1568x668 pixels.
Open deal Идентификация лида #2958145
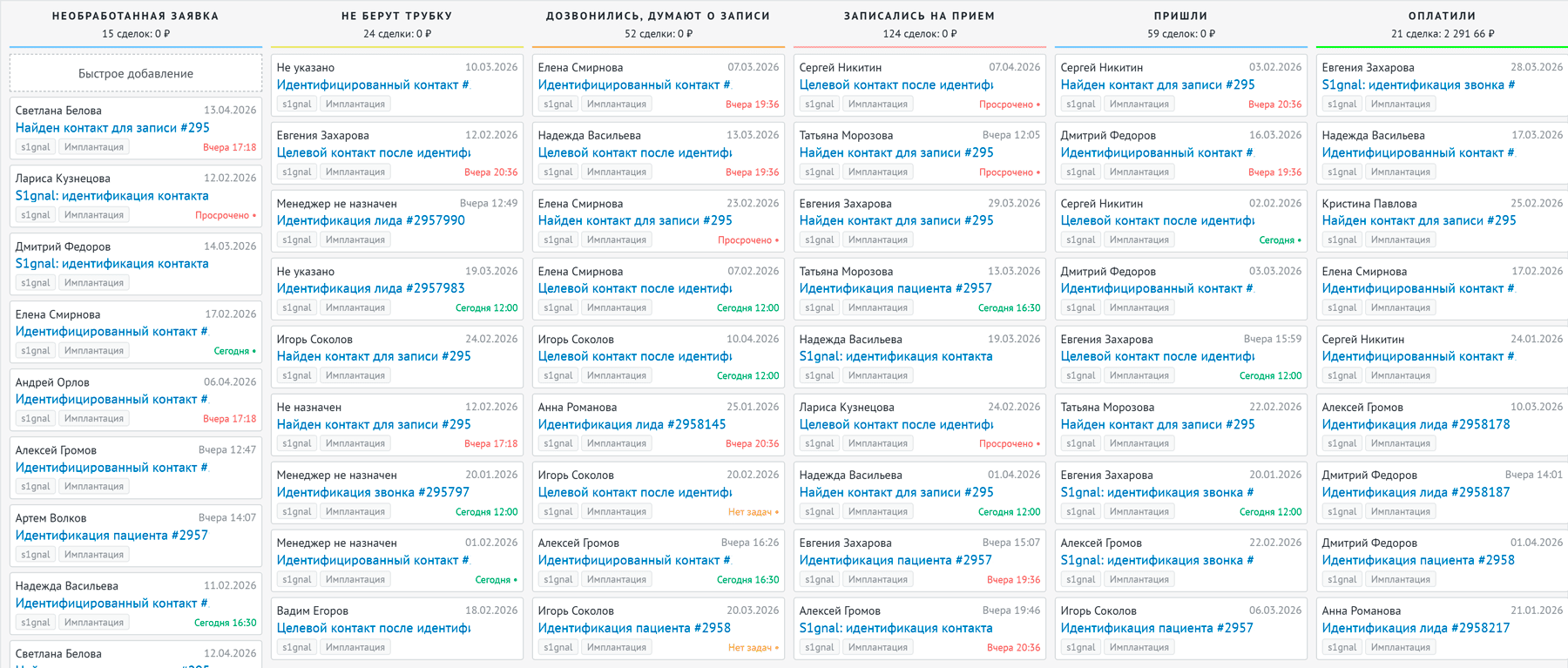point(632,425)
